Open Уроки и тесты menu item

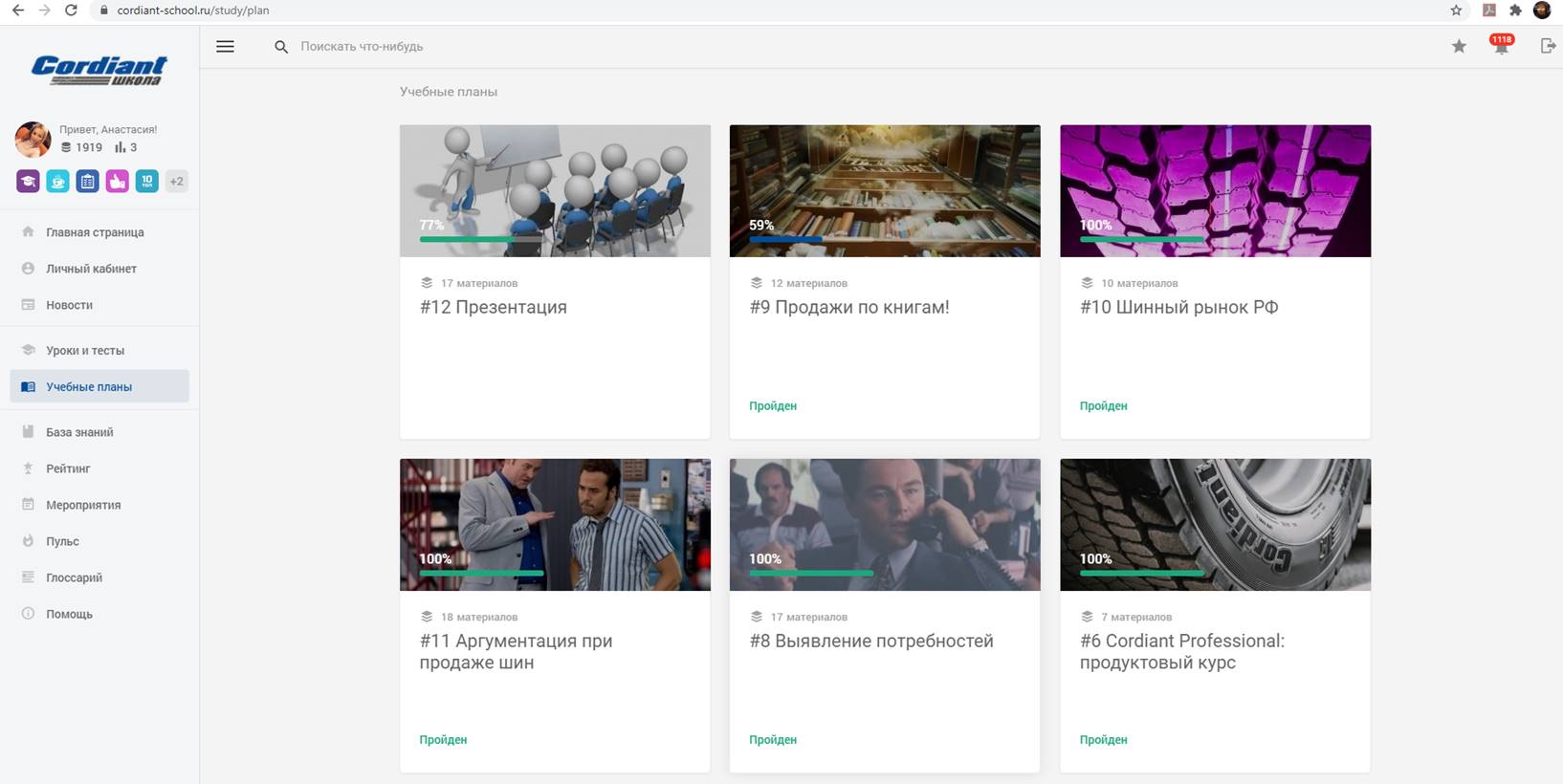(85, 351)
